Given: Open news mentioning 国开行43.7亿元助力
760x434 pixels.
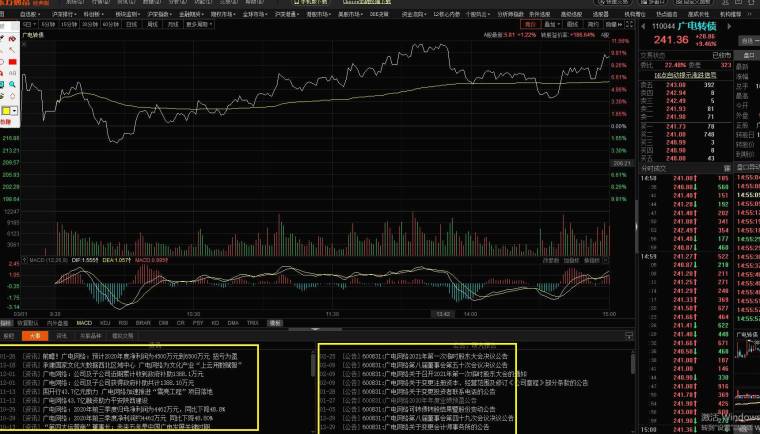Looking at the screenshot, I should (x=128, y=391).
